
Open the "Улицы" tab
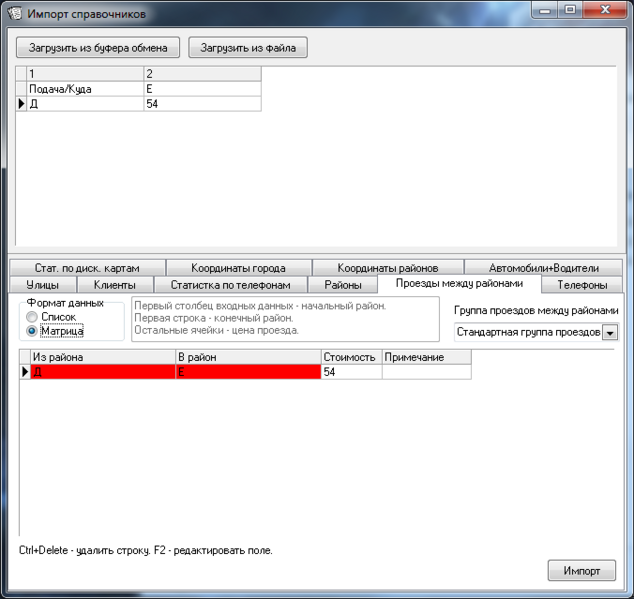pos(42,285)
